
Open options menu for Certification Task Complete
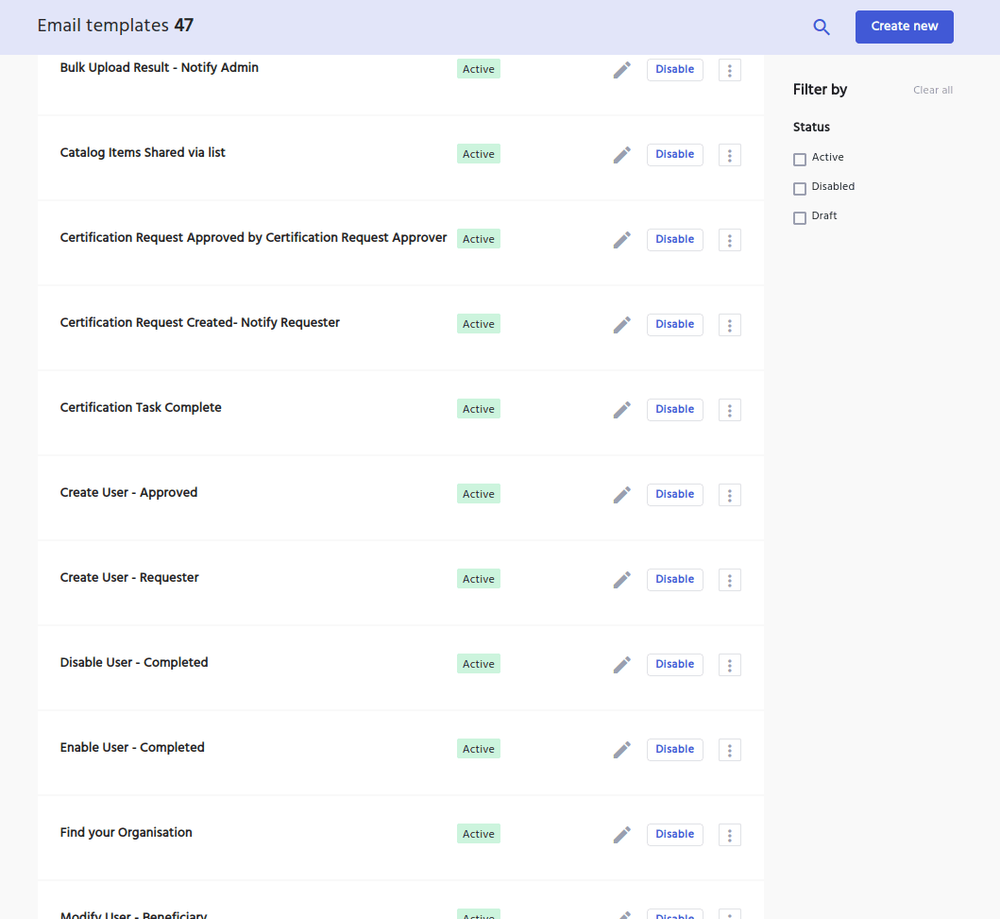tap(729, 409)
